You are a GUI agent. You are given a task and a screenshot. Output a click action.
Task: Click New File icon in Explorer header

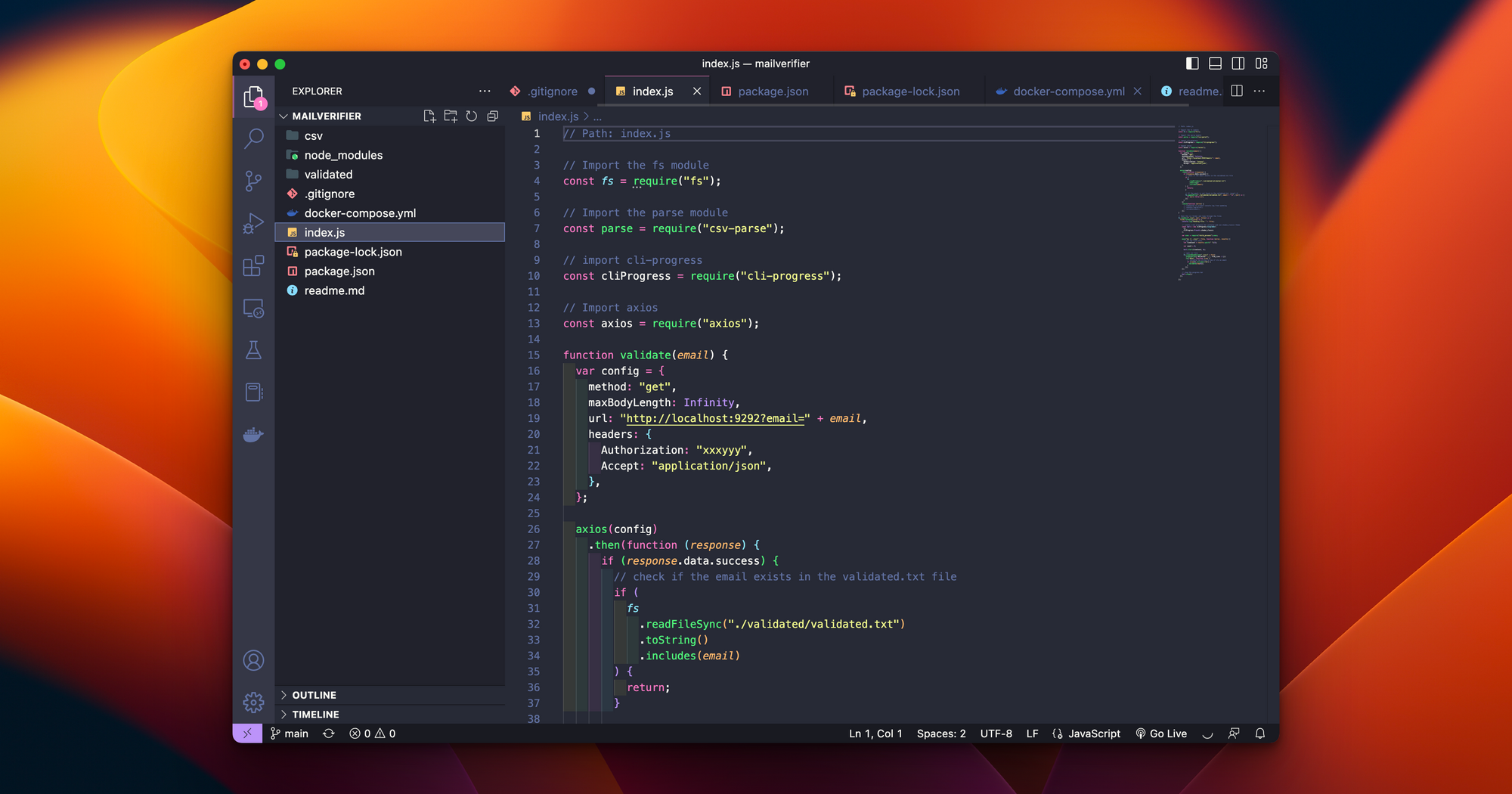429,116
